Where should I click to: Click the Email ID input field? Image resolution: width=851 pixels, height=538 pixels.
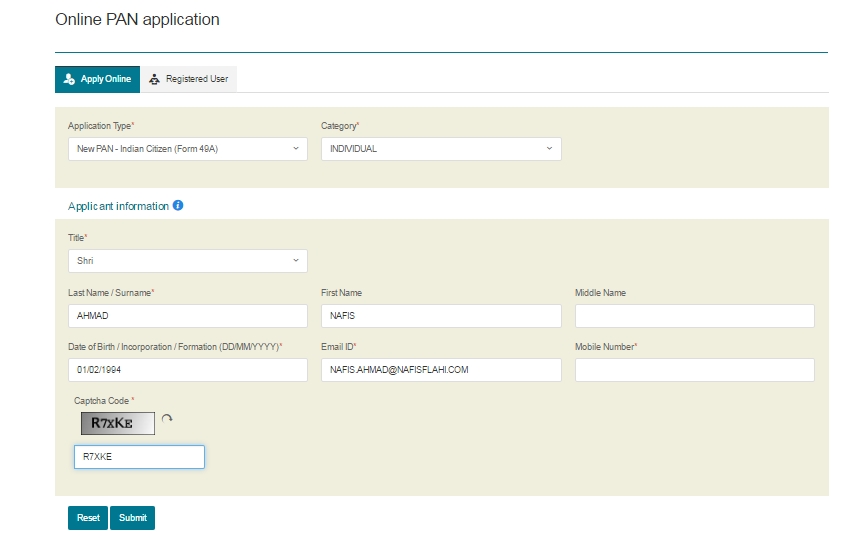tap(441, 370)
